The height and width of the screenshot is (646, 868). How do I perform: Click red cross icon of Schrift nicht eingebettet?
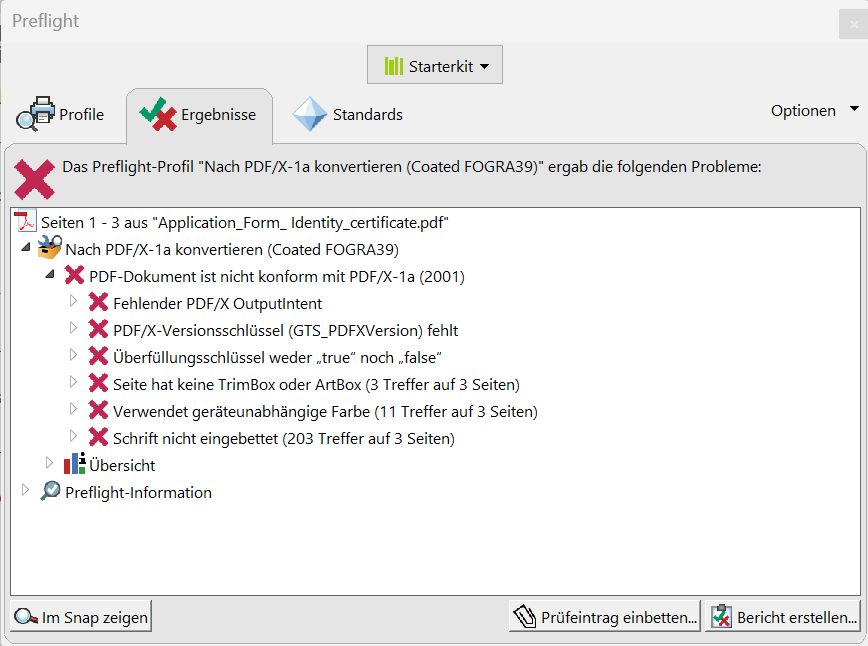click(x=98, y=437)
